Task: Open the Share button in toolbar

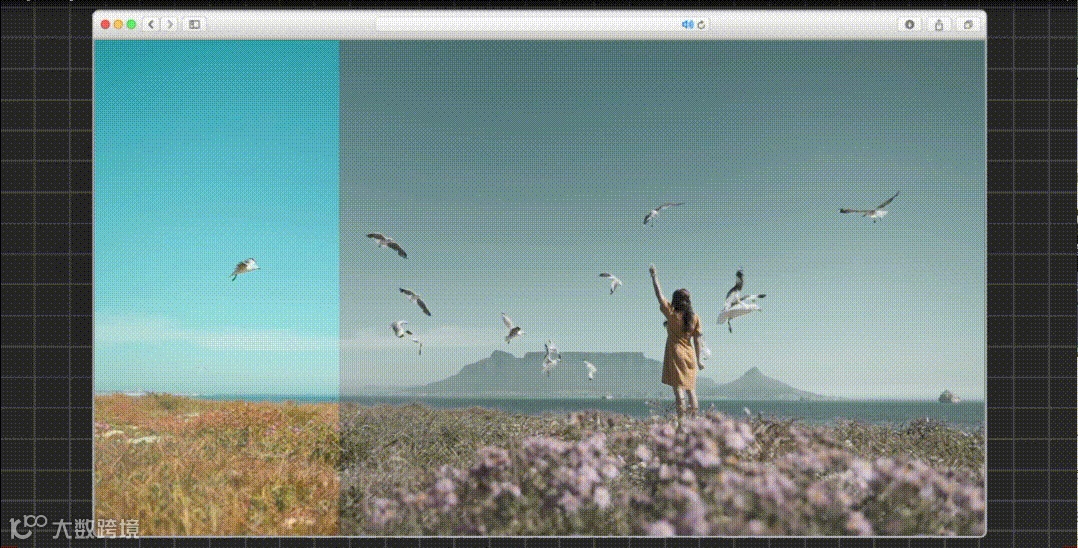Action: [x=939, y=24]
